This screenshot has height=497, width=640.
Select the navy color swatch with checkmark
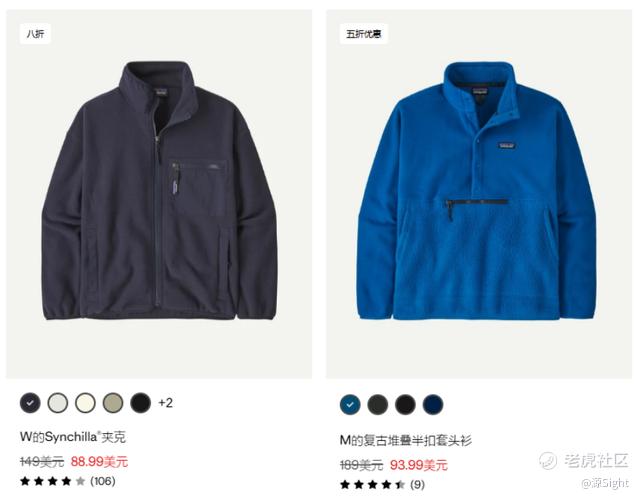click(x=30, y=403)
